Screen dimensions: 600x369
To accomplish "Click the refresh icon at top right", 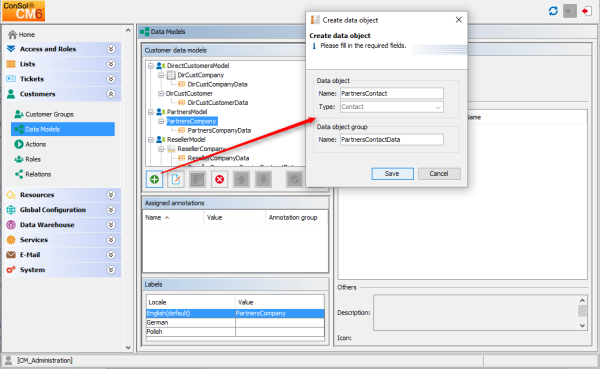I will click(553, 11).
